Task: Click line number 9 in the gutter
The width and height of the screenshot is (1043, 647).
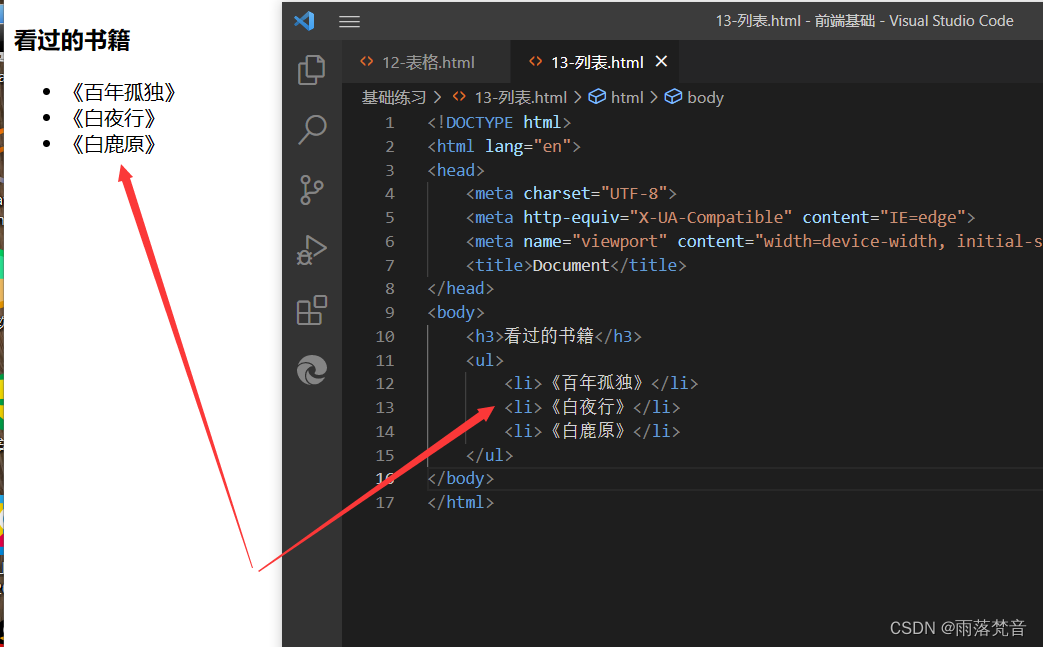Action: tap(390, 313)
